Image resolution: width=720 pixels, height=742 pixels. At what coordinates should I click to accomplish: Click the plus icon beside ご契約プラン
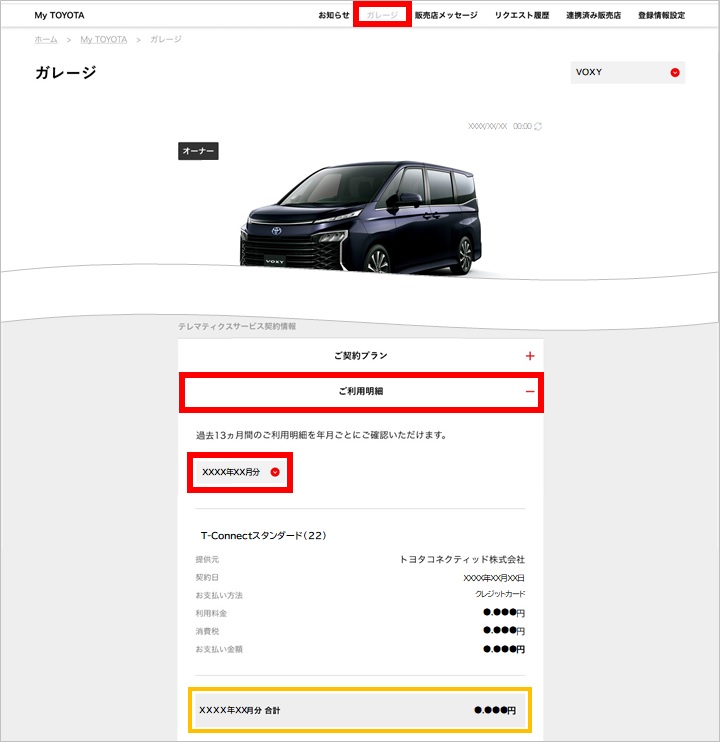tap(530, 356)
